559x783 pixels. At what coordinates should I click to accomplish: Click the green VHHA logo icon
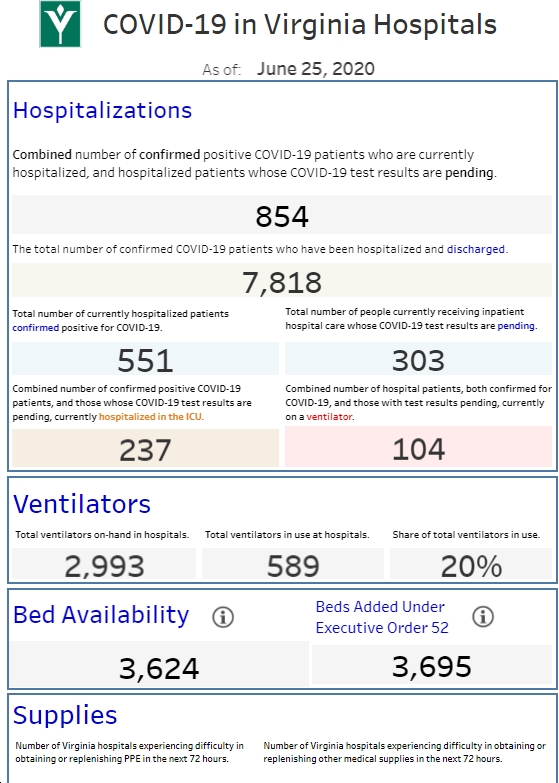[x=60, y=24]
